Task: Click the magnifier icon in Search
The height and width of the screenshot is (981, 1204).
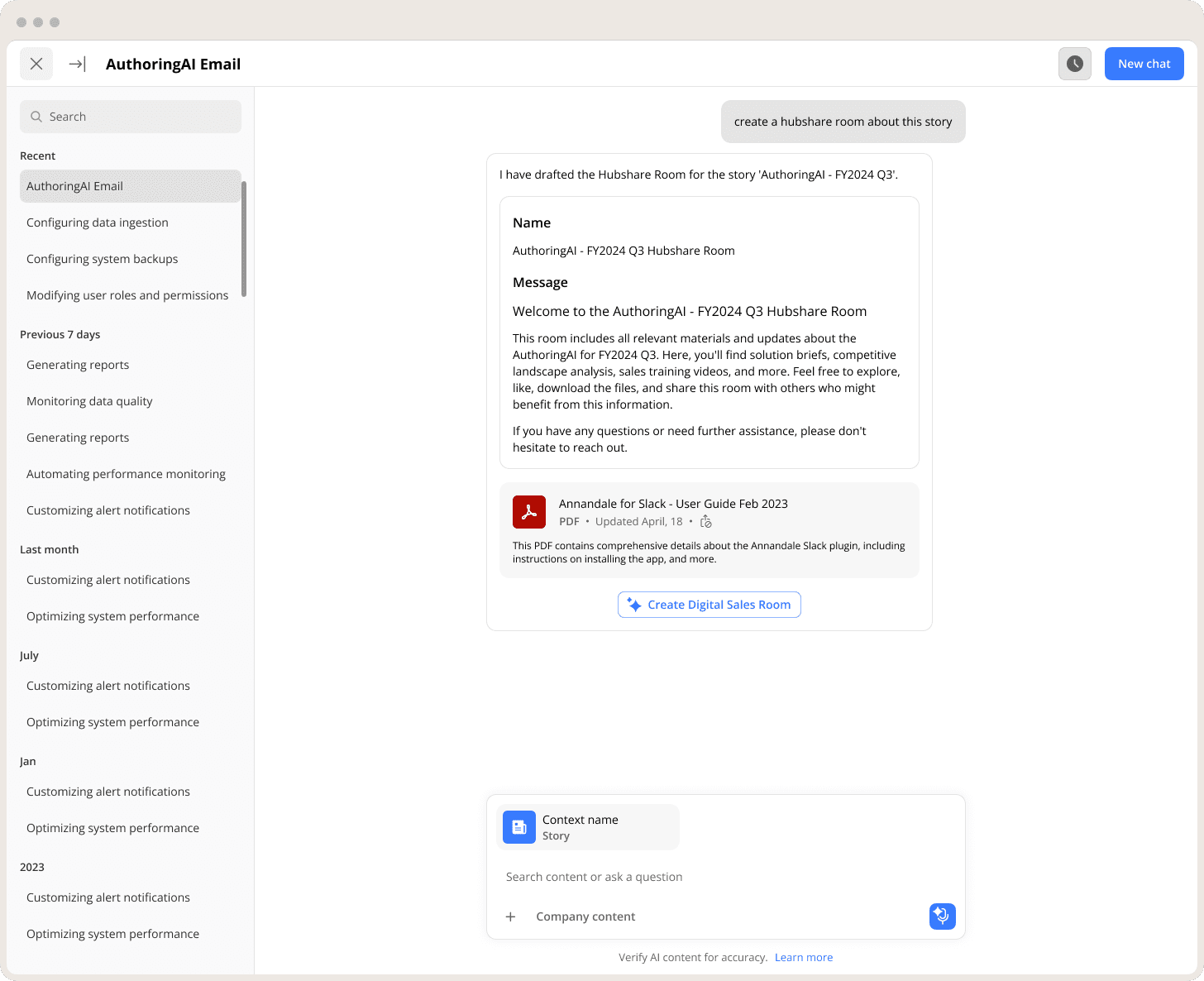Action: [36, 117]
